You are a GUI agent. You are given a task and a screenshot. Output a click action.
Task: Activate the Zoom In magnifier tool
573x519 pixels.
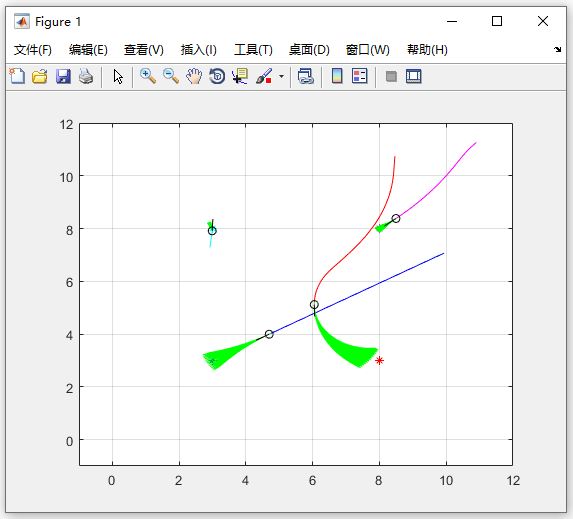click(148, 76)
